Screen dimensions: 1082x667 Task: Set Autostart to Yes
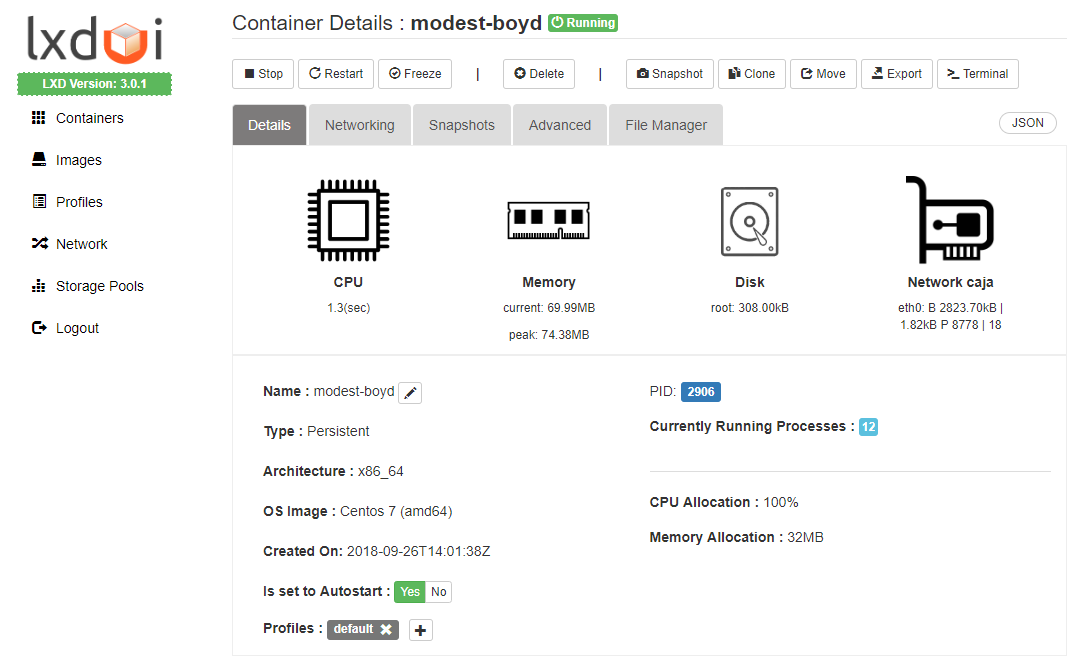[x=410, y=592]
